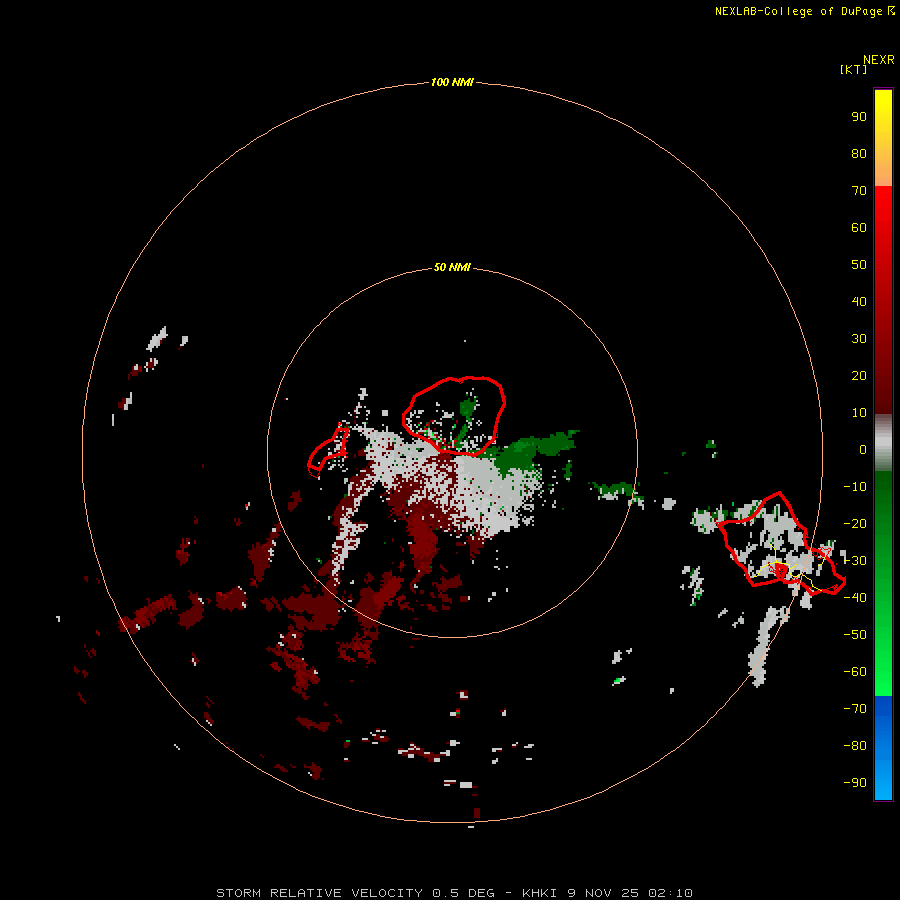Click the [KT] units label
This screenshot has height=900, width=900.
[x=853, y=69]
